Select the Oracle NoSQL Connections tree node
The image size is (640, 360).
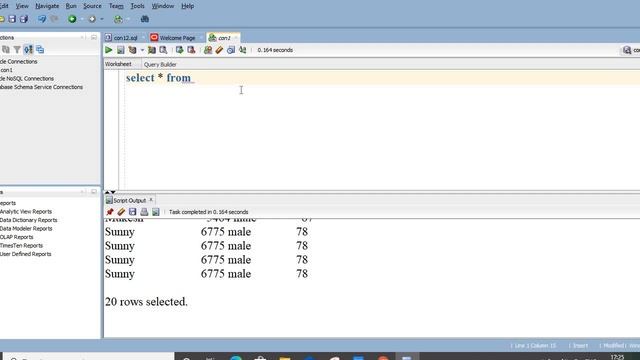[27, 78]
